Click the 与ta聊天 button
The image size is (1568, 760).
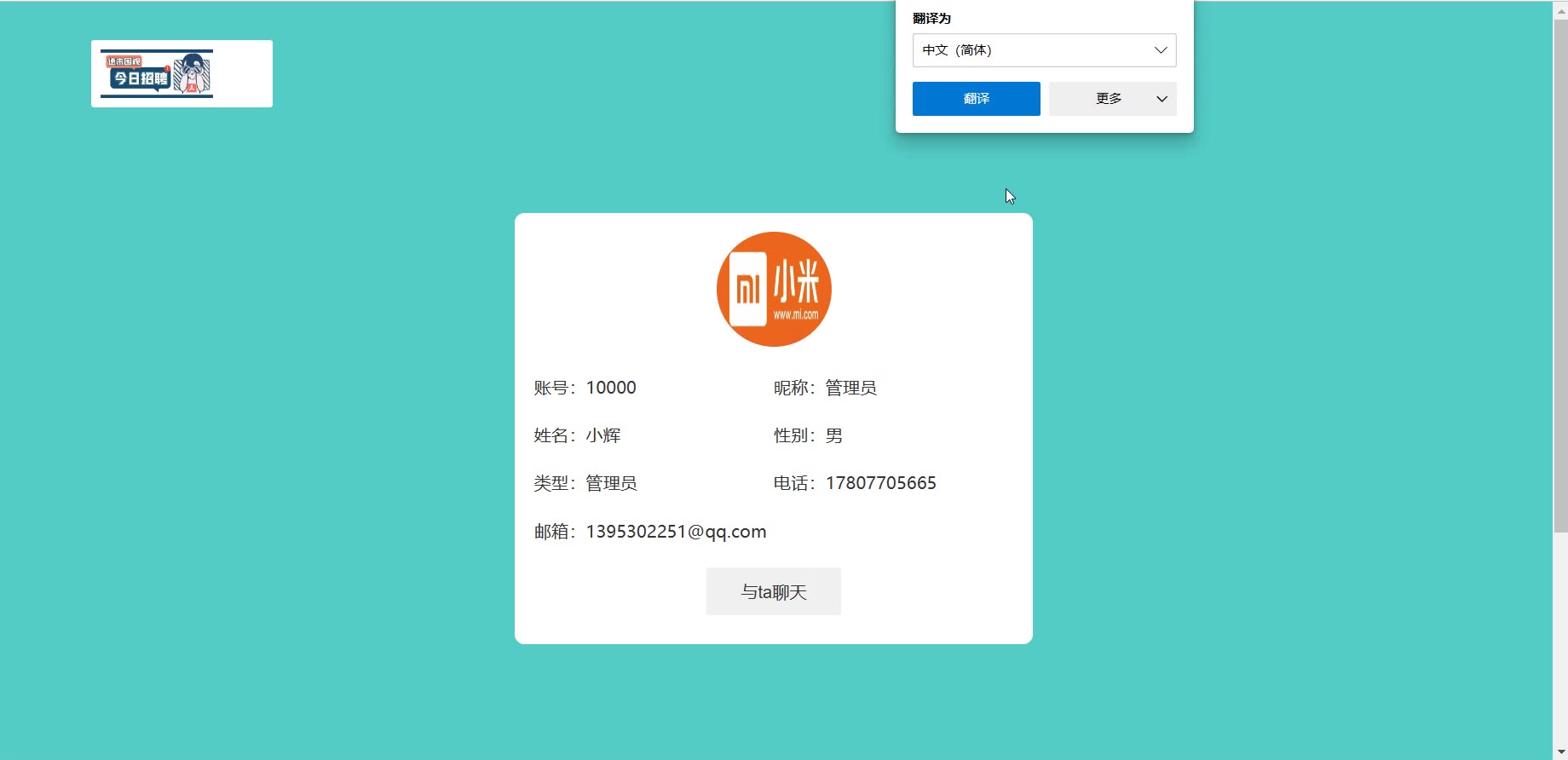click(x=774, y=591)
